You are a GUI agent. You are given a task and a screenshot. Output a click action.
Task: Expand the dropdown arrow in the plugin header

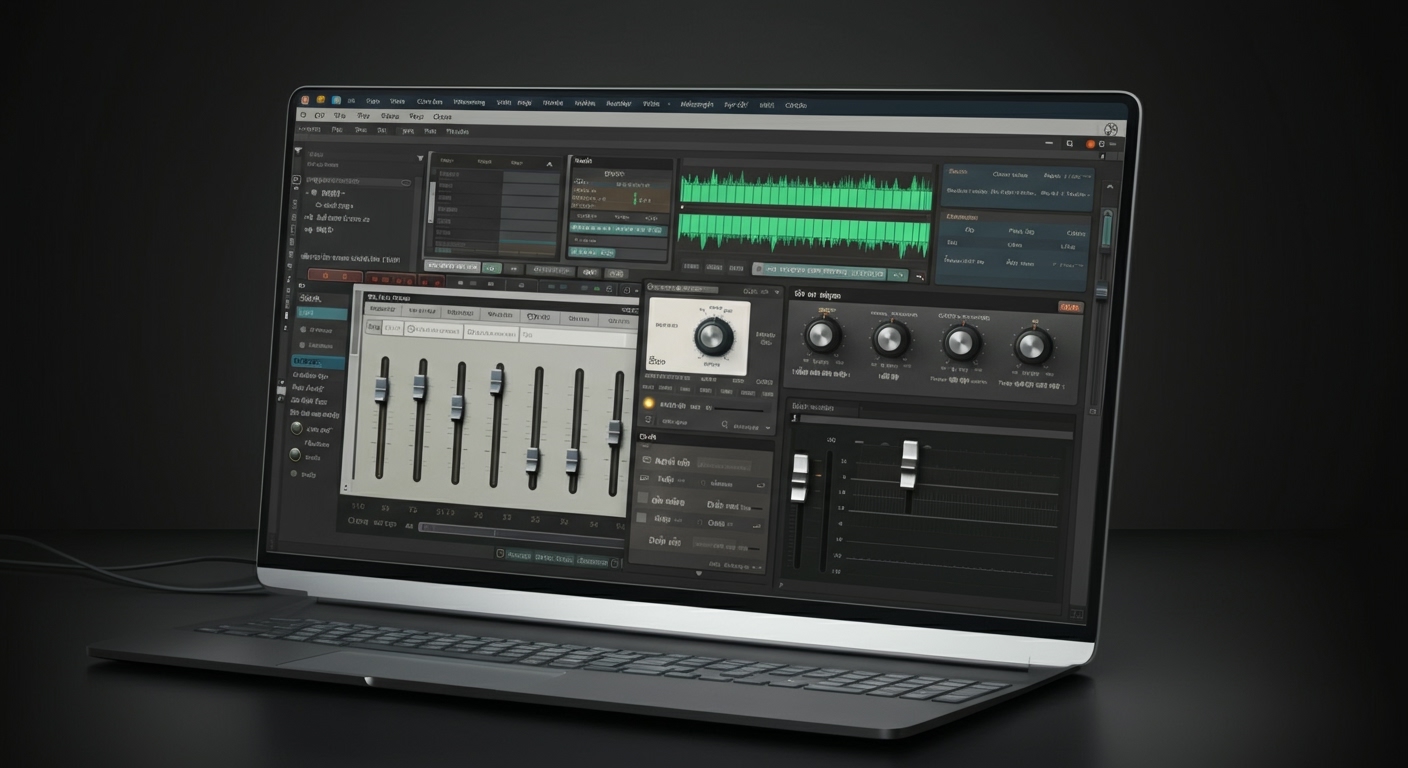click(x=778, y=292)
